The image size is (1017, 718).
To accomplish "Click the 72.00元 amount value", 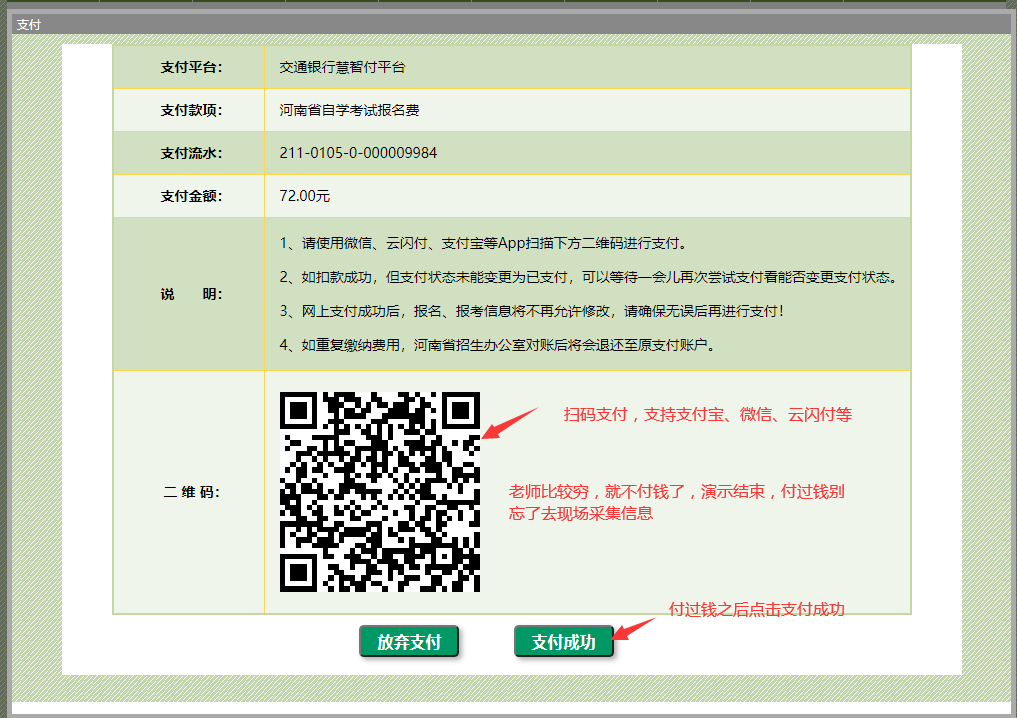I will 305,196.
